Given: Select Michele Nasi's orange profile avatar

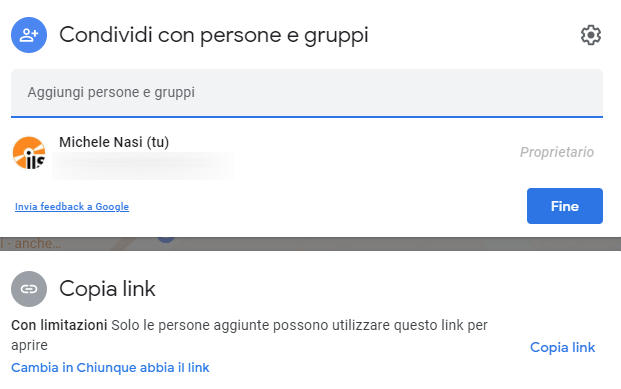Looking at the screenshot, I should coord(29,153).
